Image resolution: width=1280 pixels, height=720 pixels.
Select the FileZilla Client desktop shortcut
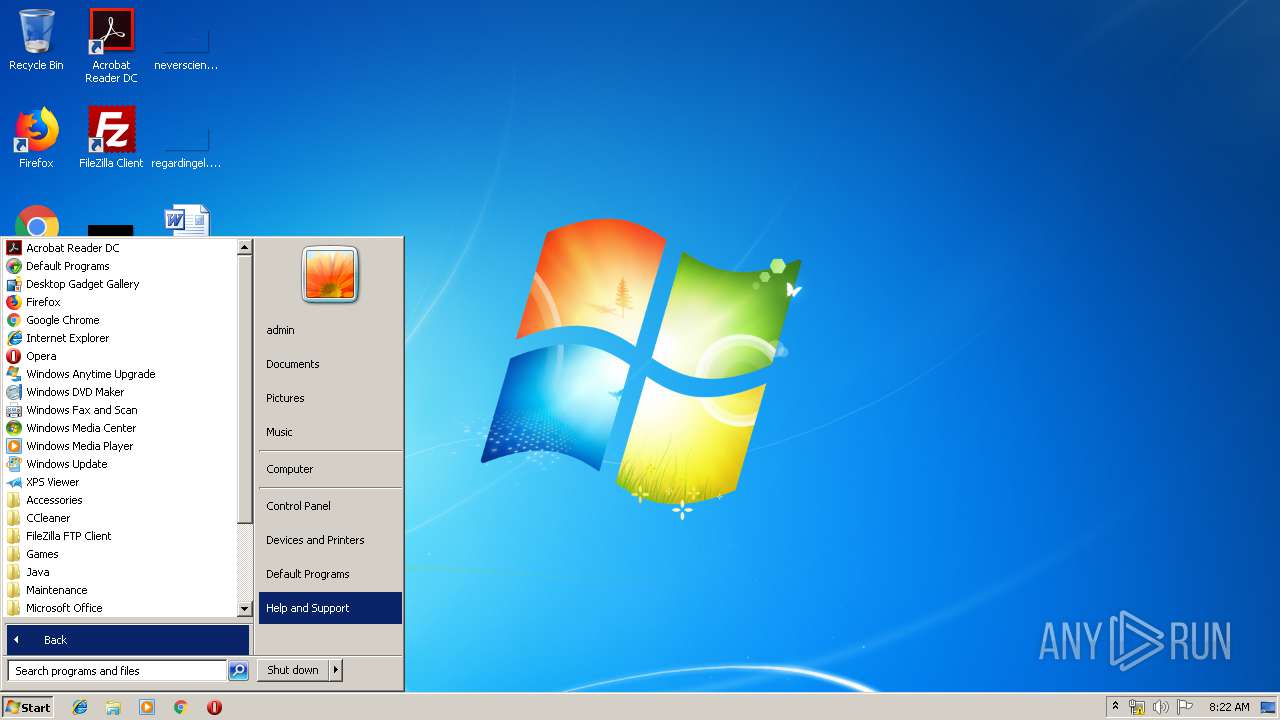[111, 137]
